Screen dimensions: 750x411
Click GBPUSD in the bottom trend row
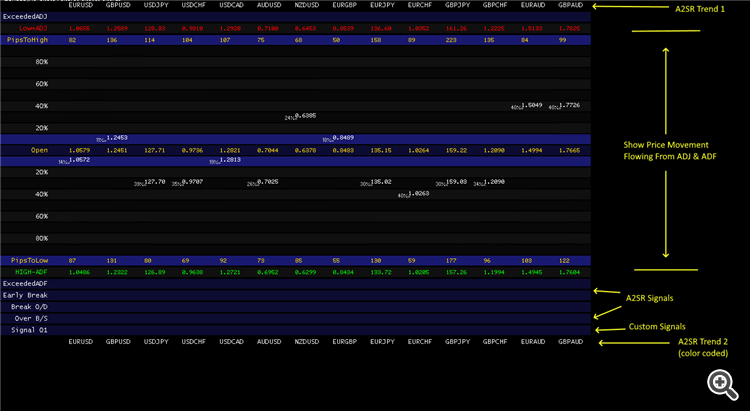tap(118, 342)
